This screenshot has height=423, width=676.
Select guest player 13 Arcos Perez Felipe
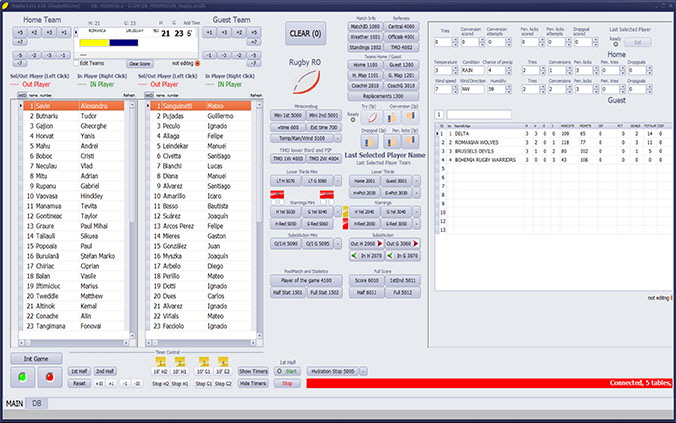click(200, 226)
